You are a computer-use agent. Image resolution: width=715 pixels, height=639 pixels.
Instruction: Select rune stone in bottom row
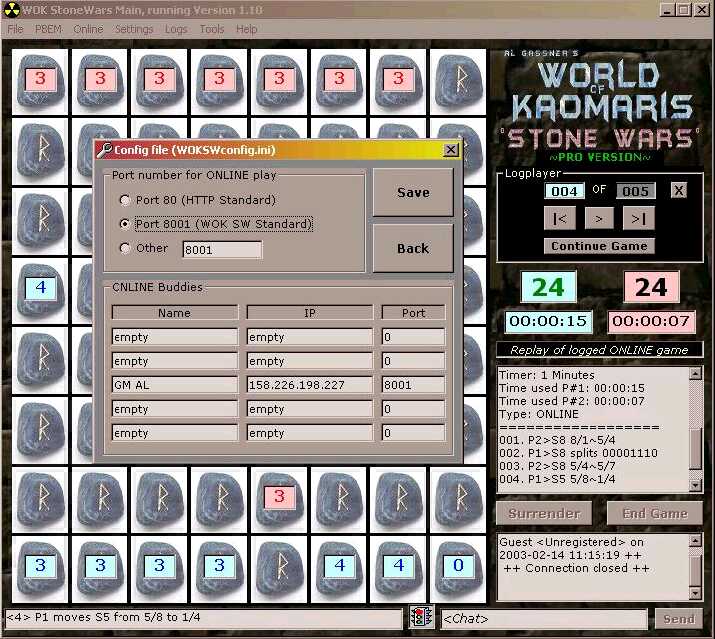(x=279, y=569)
